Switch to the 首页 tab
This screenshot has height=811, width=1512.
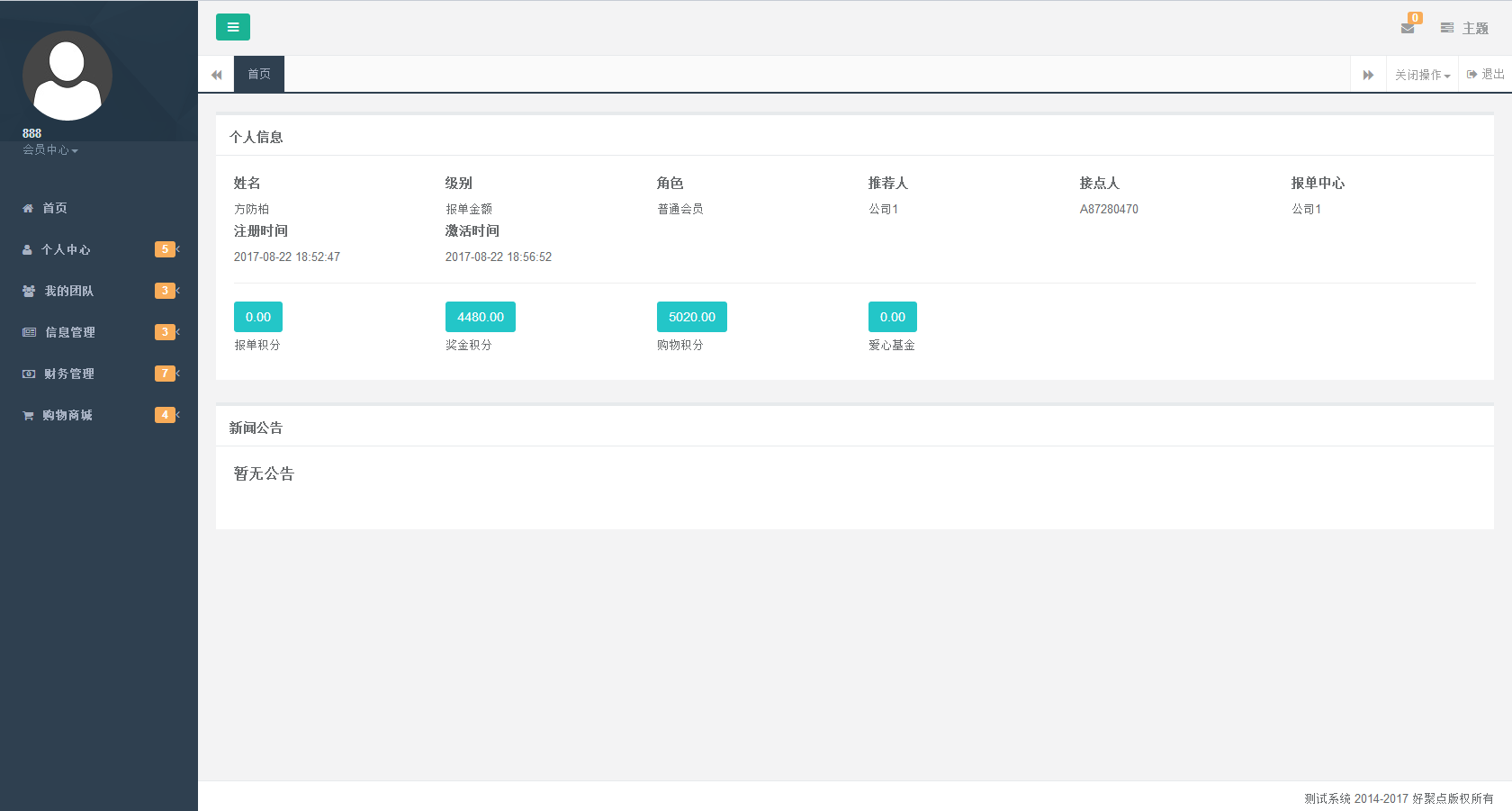[259, 74]
